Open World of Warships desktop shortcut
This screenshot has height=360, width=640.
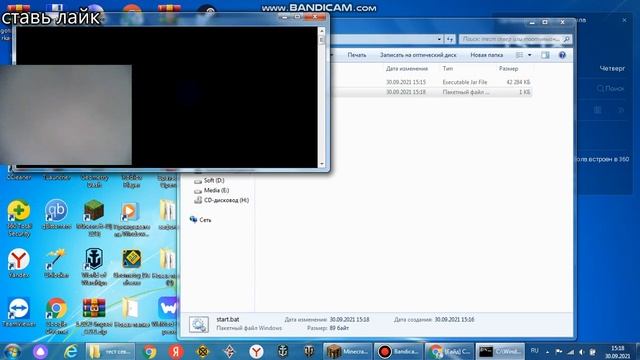pyautogui.click(x=94, y=267)
